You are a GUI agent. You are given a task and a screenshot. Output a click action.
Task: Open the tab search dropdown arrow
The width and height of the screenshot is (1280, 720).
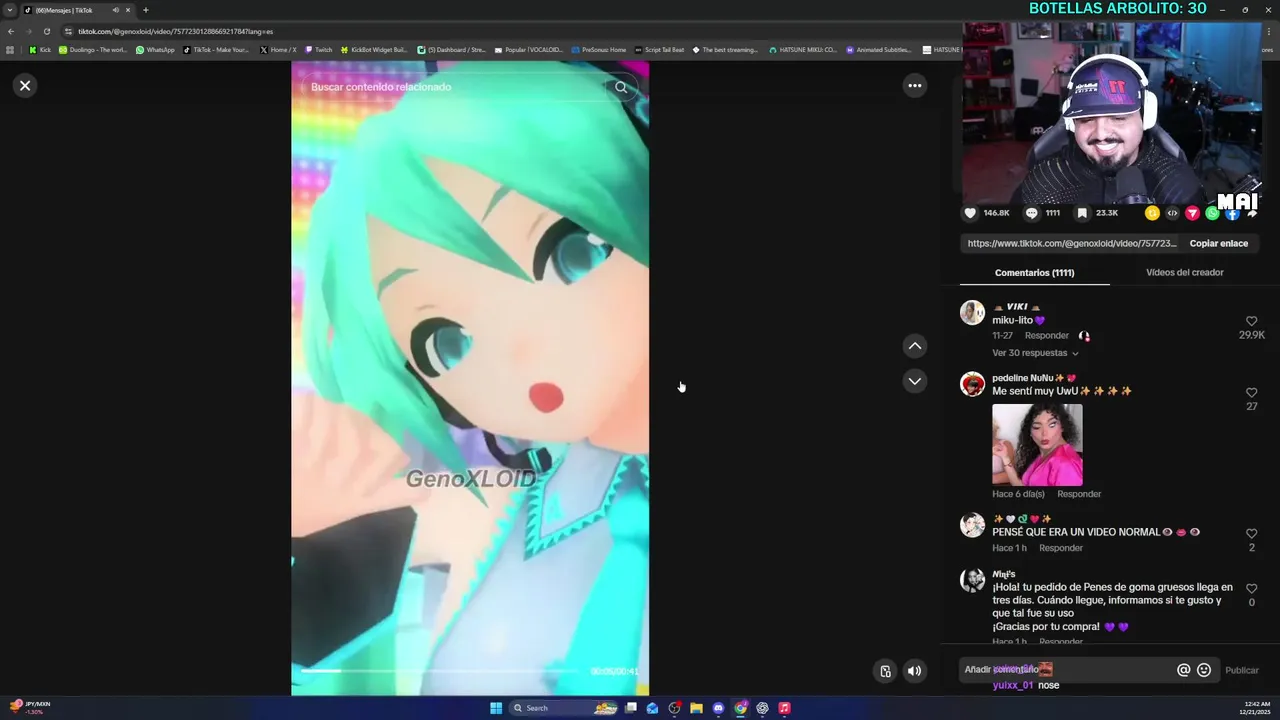10,10
